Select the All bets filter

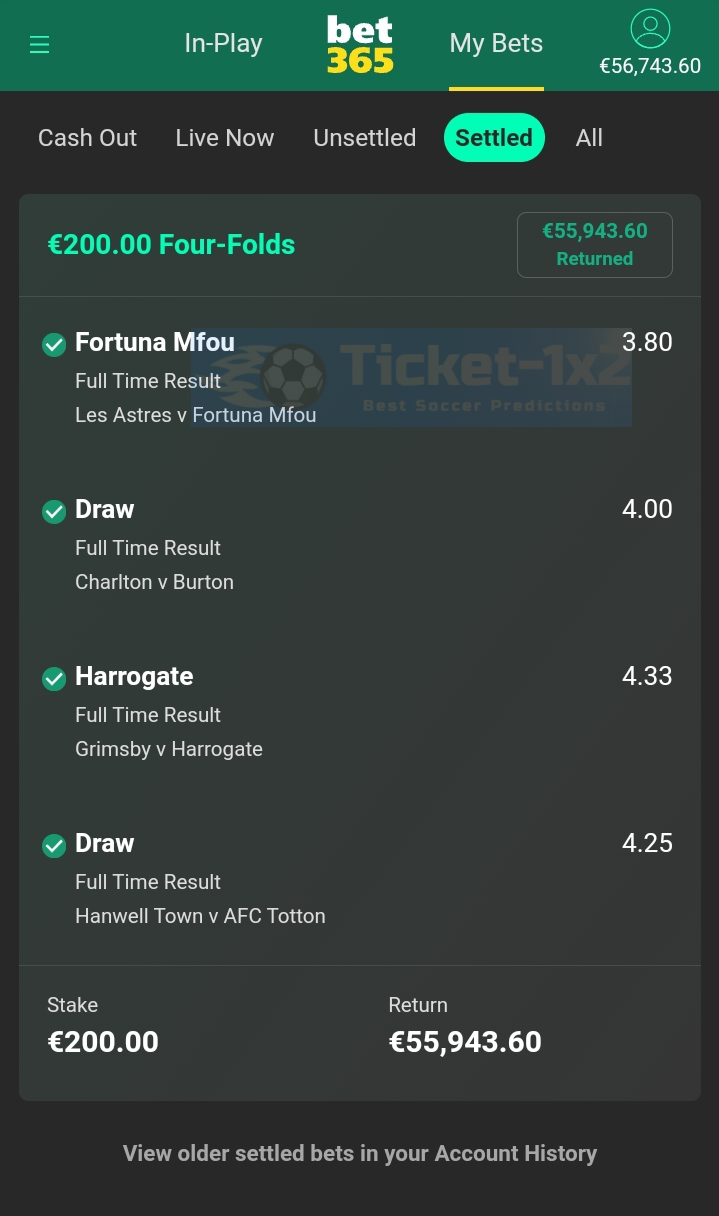click(589, 138)
